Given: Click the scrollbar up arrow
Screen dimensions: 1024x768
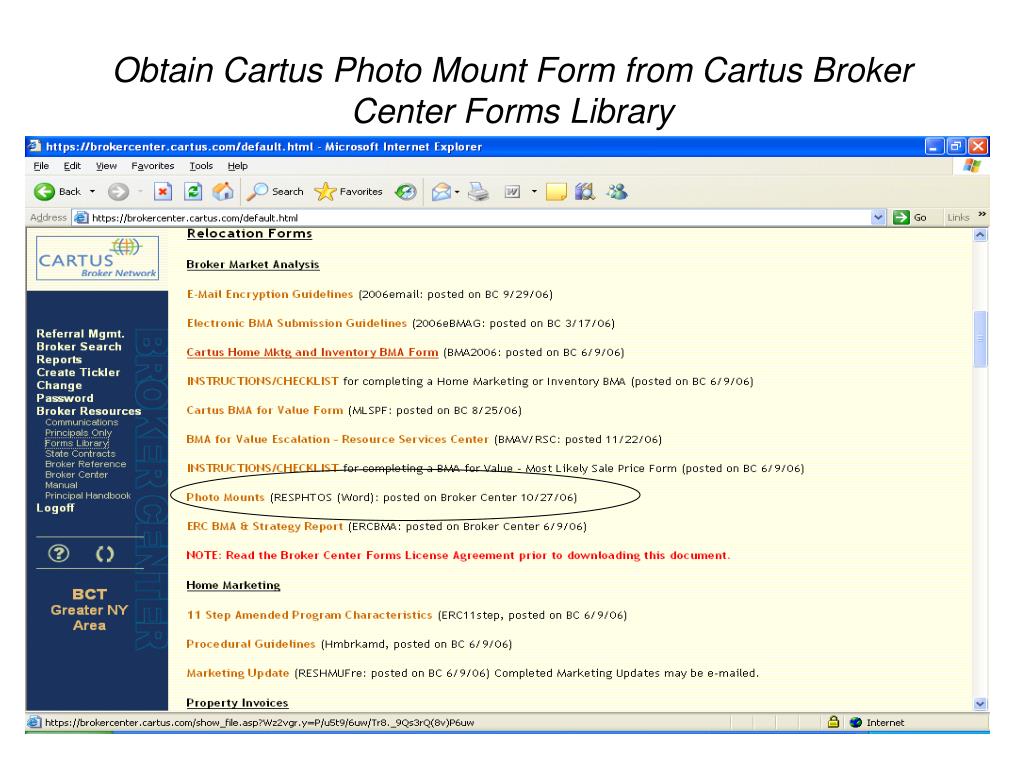Looking at the screenshot, I should point(980,235).
